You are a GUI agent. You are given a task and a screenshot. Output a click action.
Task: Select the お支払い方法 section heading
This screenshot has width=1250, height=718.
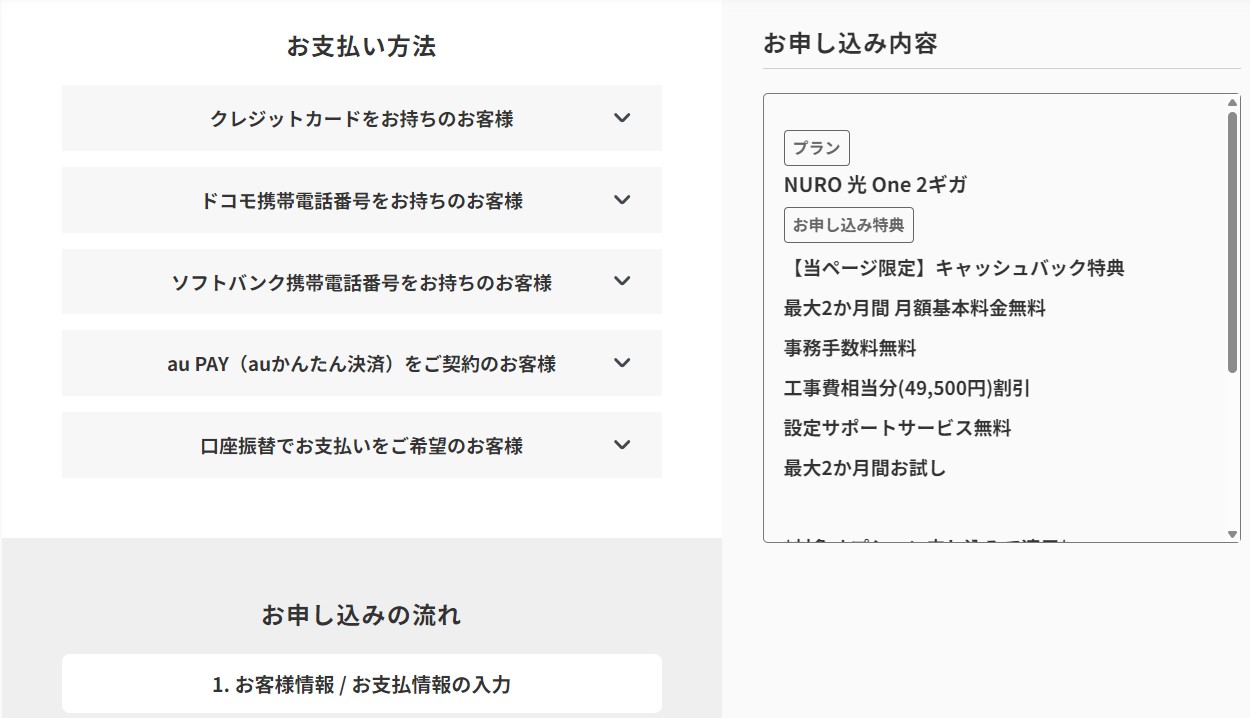point(362,46)
